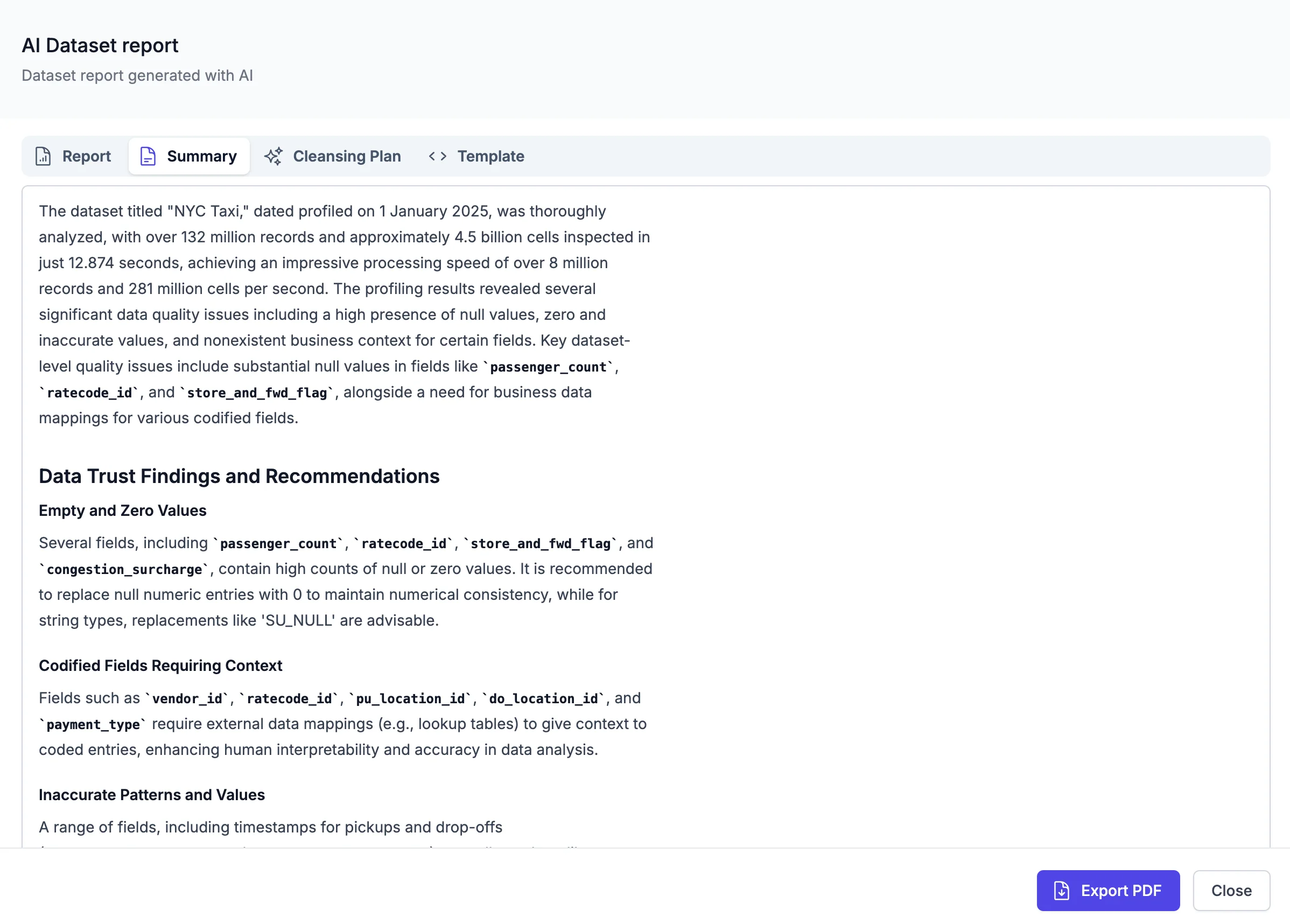Open the Report tab

86,156
